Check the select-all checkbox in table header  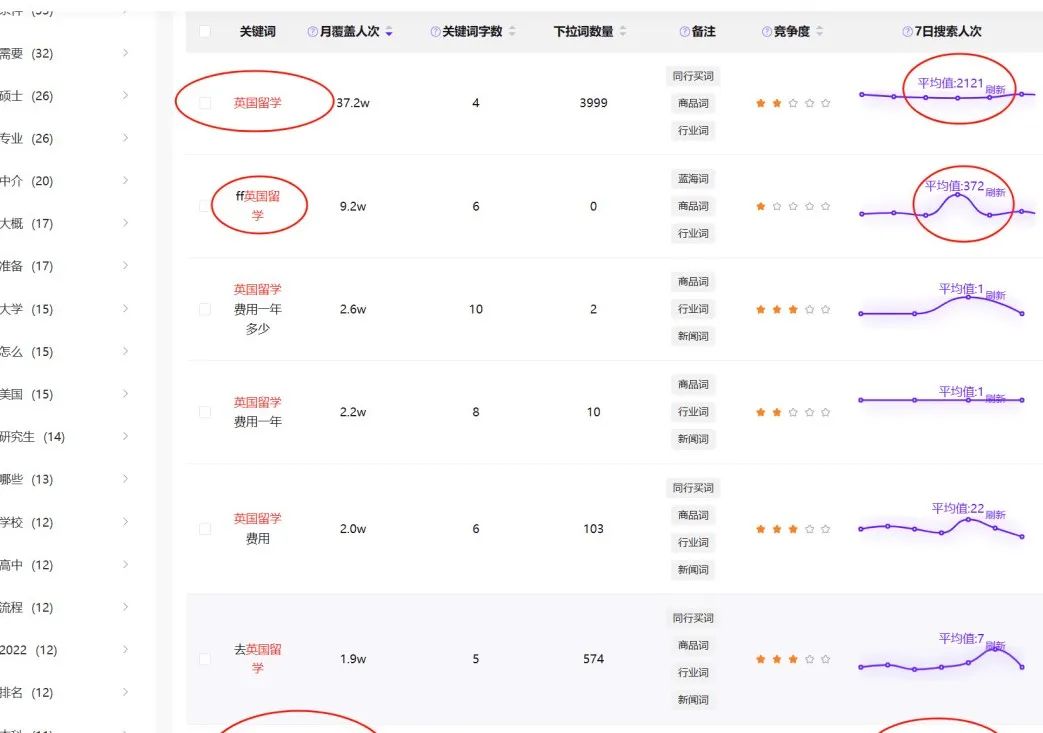pos(203,32)
